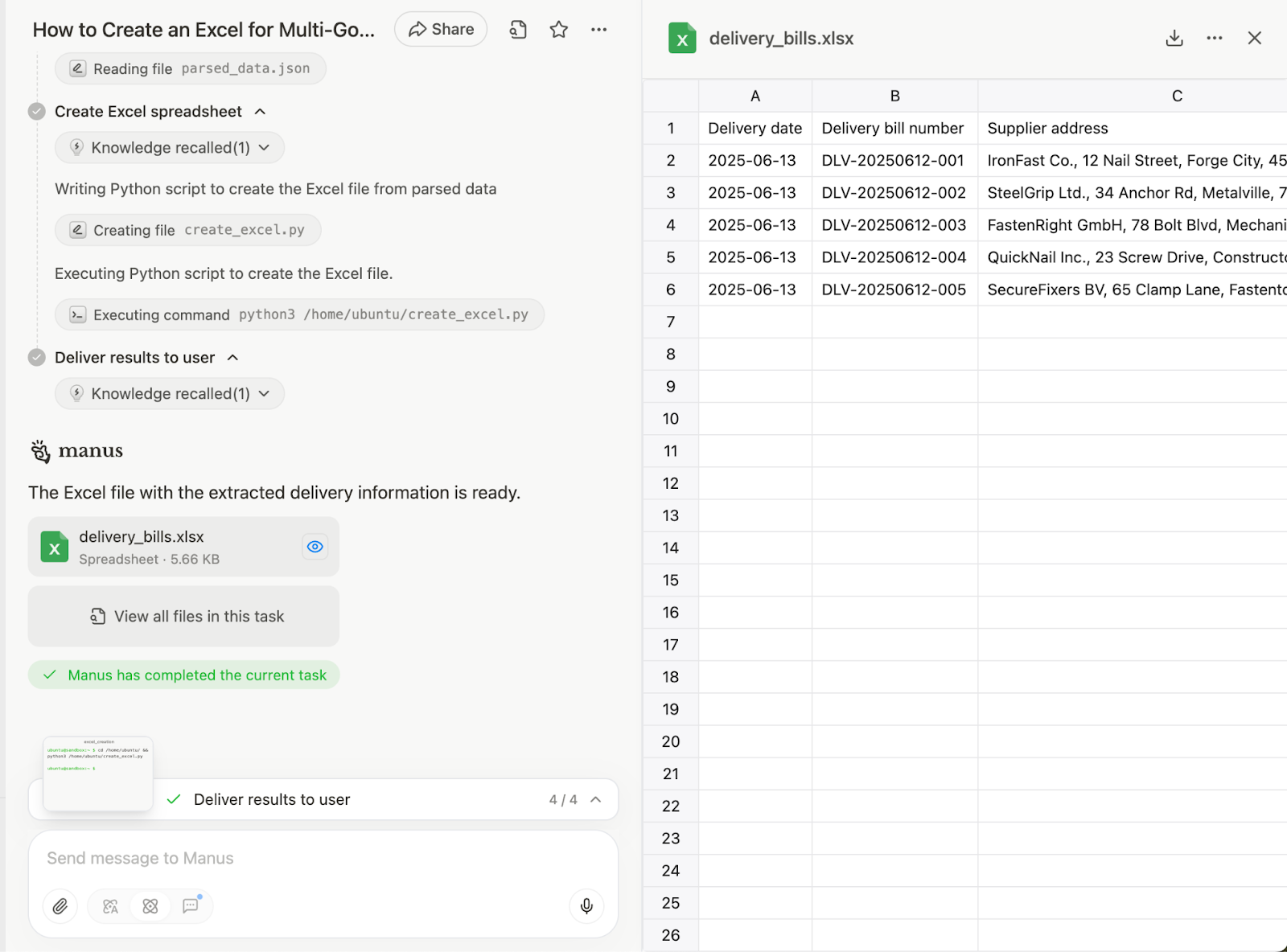Select cell DLV-20250612-001
Viewport: 1287px width, 952px height.
tap(894, 160)
